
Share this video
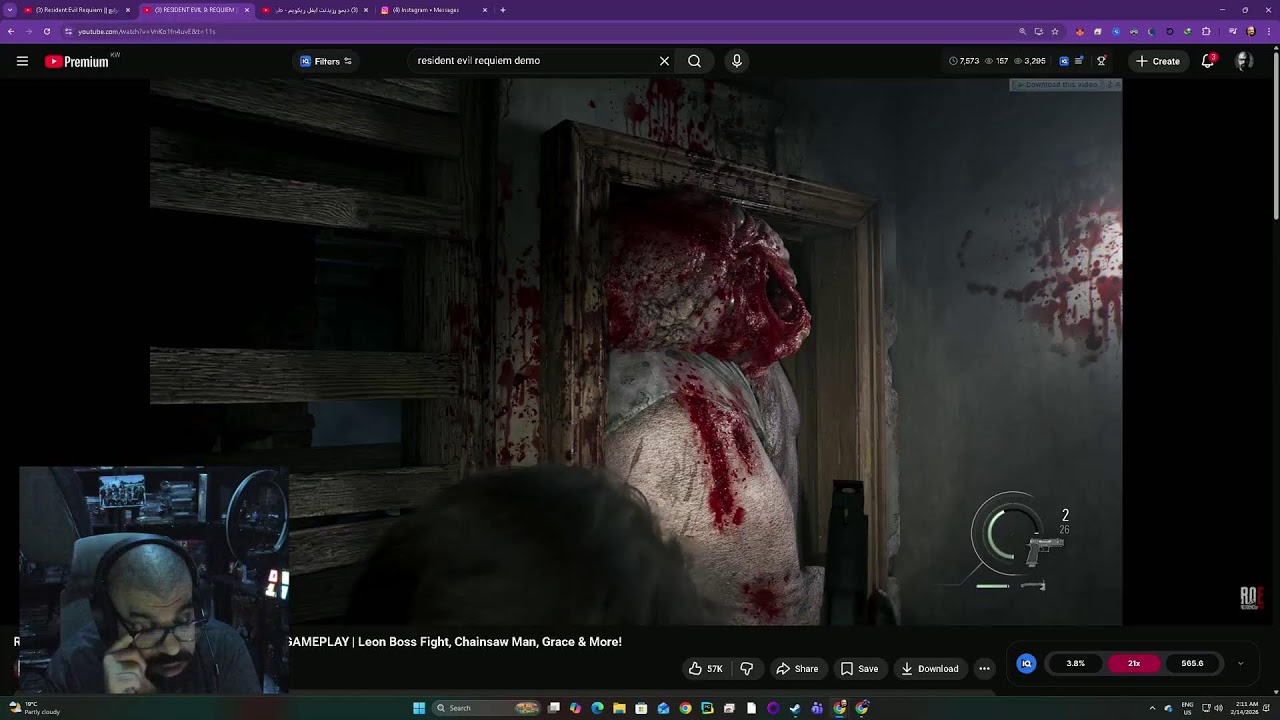click(797, 669)
